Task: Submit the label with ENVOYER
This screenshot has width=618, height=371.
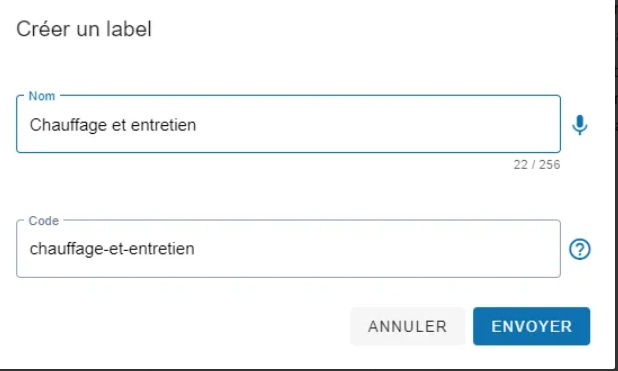Action: click(531, 326)
